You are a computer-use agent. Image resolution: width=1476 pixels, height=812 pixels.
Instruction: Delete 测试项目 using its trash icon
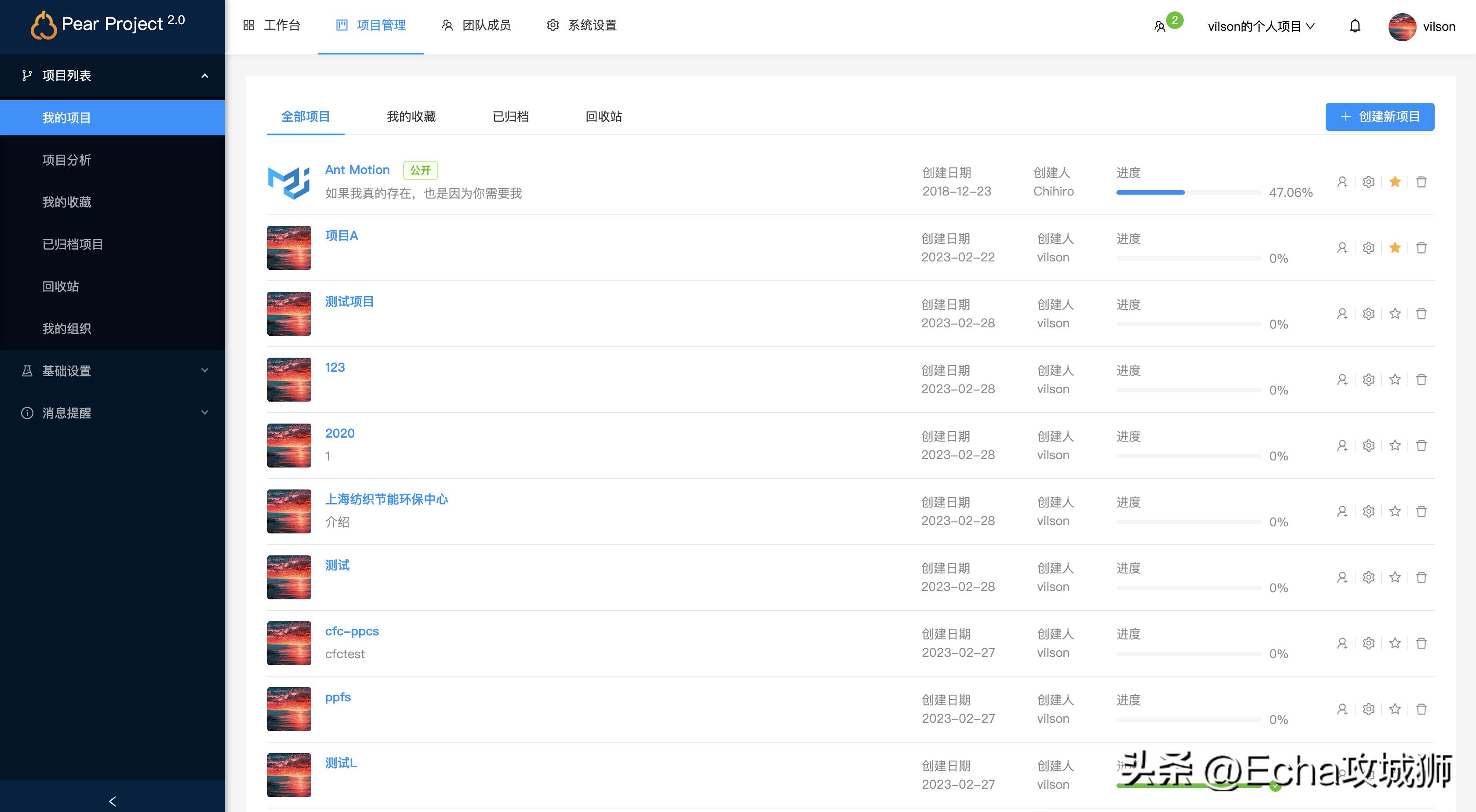click(1421, 313)
